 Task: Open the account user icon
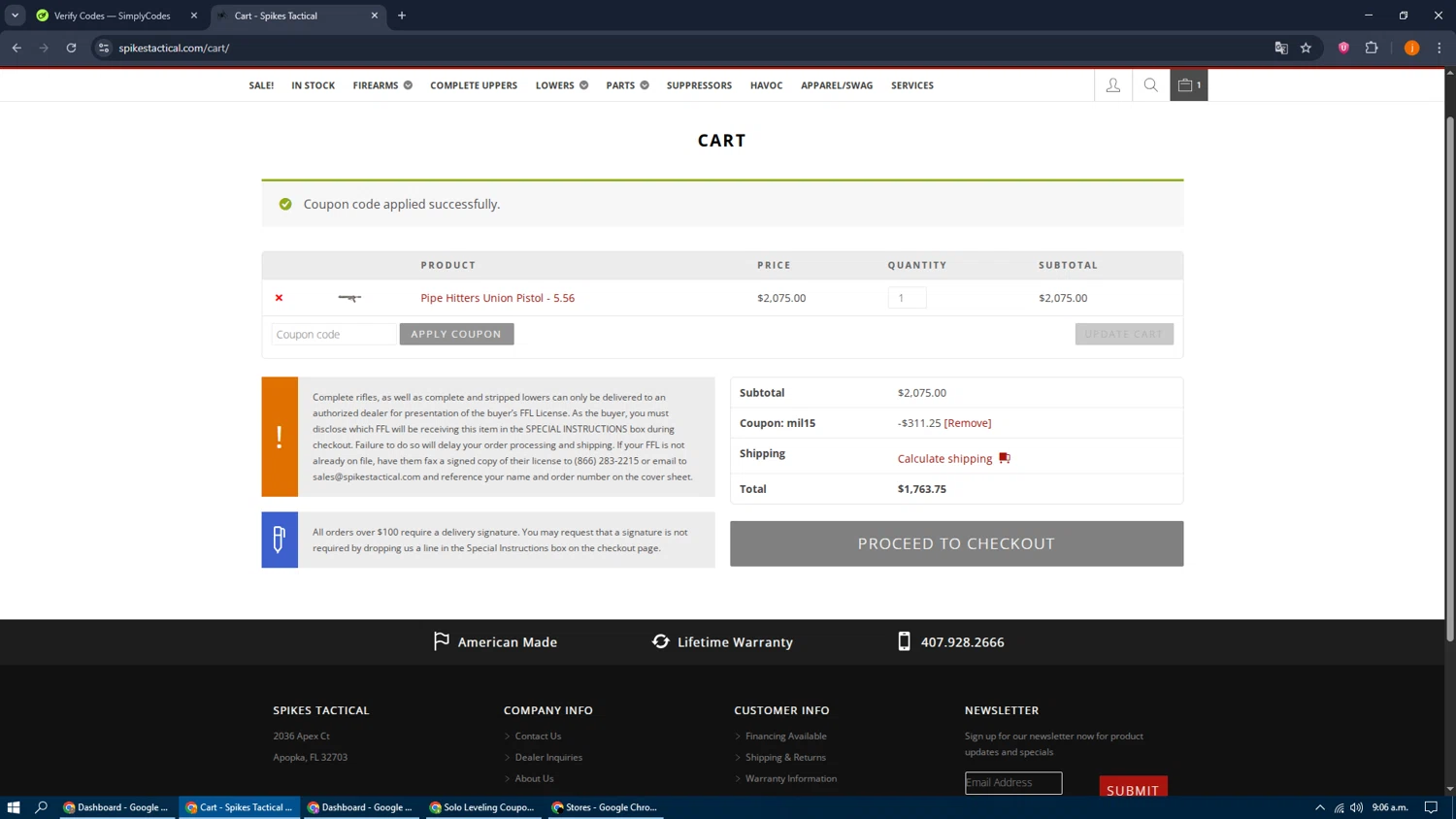point(1112,85)
